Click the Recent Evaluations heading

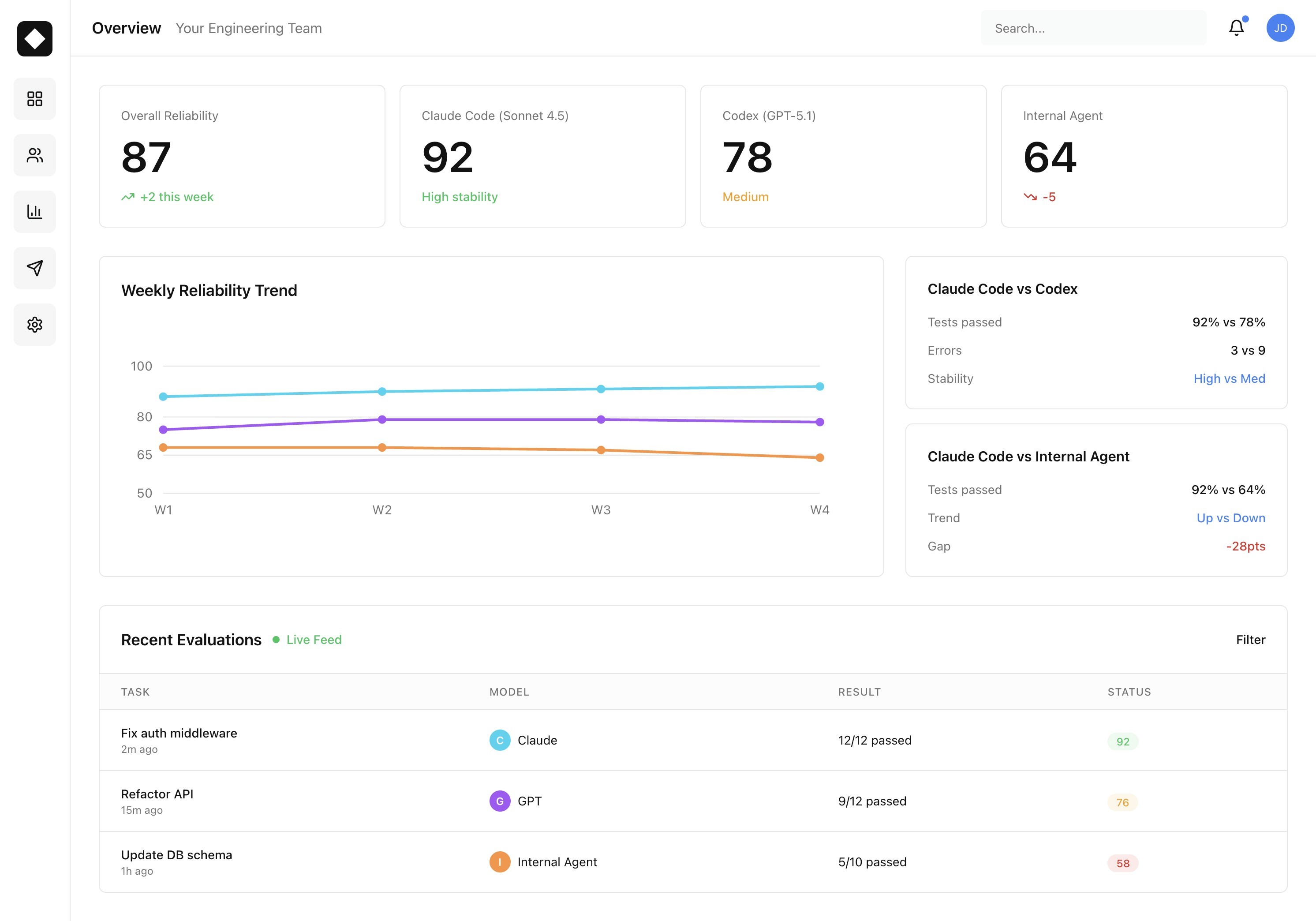click(x=191, y=640)
